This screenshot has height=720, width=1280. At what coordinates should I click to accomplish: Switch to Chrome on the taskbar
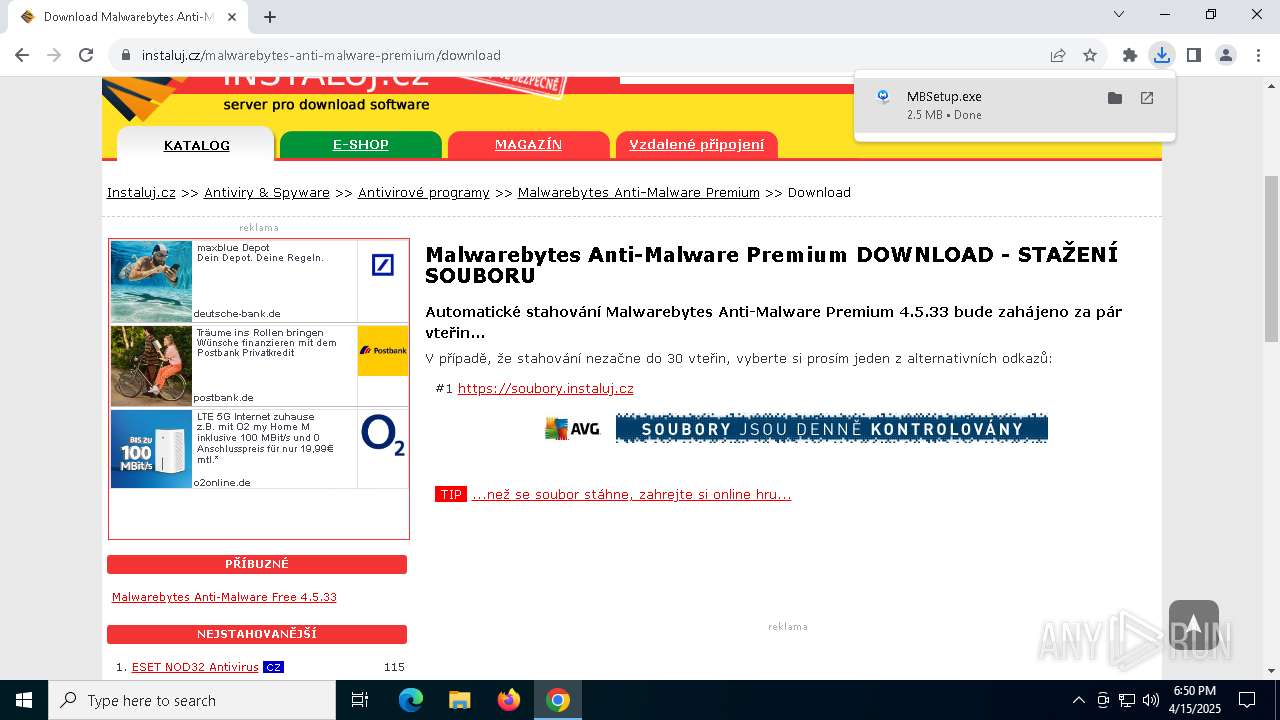coord(558,700)
